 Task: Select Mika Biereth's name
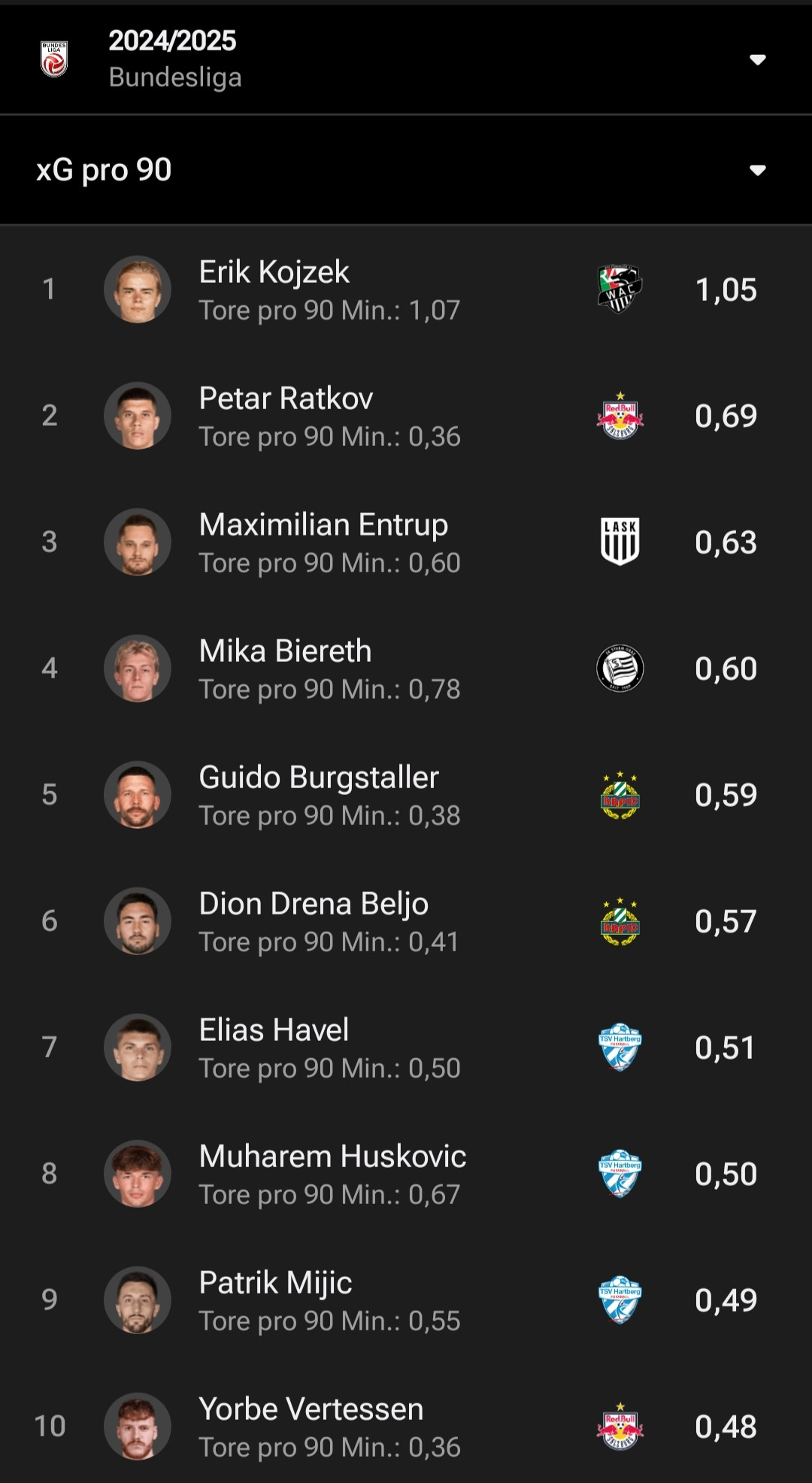tap(285, 651)
